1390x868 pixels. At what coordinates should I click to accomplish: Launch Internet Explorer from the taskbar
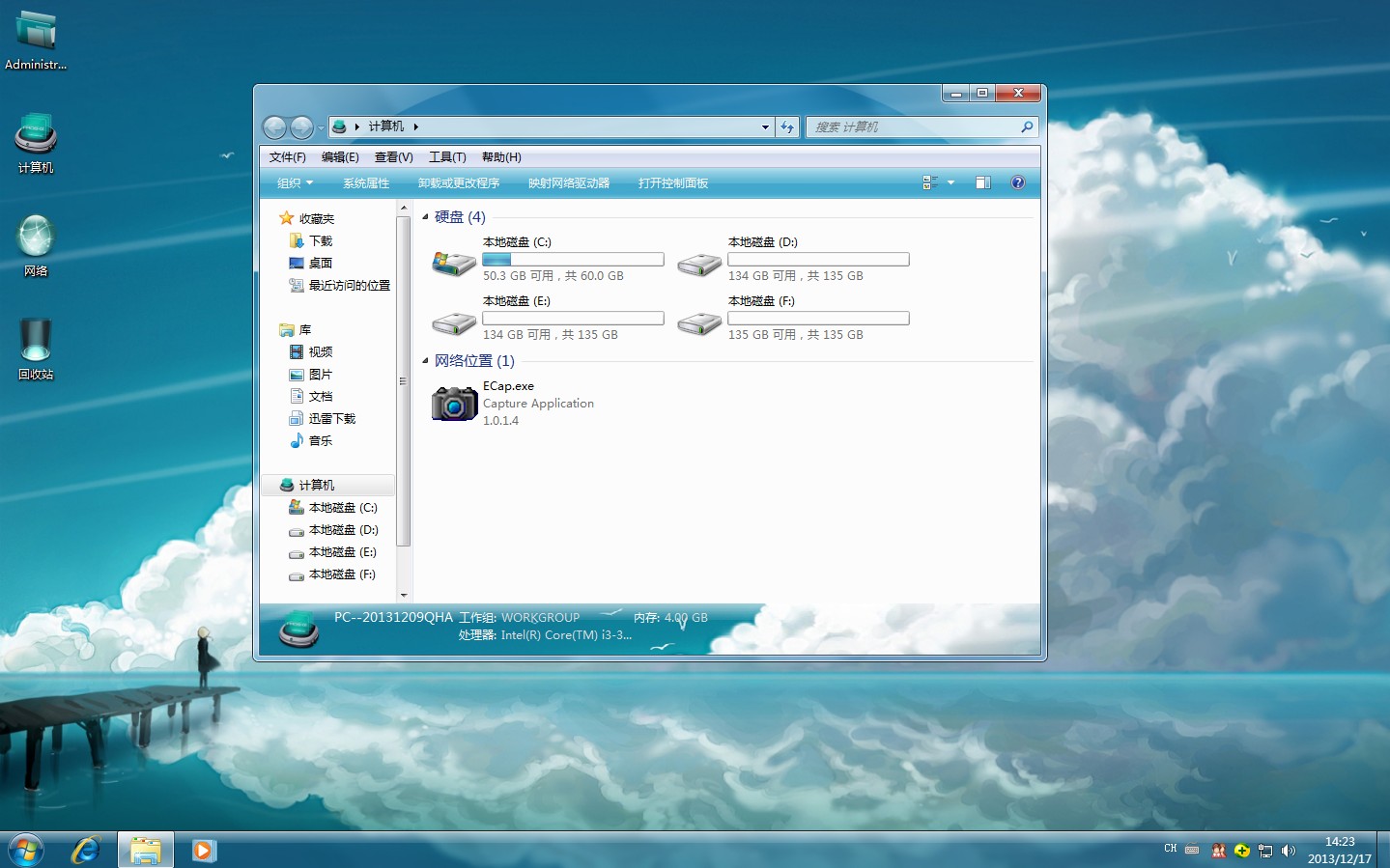click(86, 850)
